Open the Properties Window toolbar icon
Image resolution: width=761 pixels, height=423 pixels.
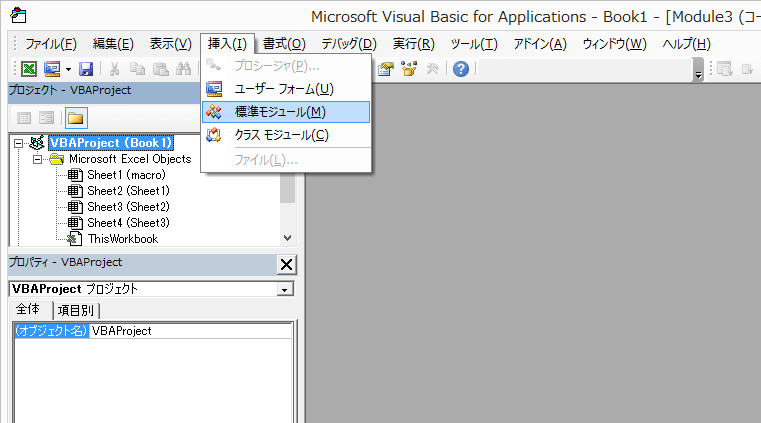(387, 68)
